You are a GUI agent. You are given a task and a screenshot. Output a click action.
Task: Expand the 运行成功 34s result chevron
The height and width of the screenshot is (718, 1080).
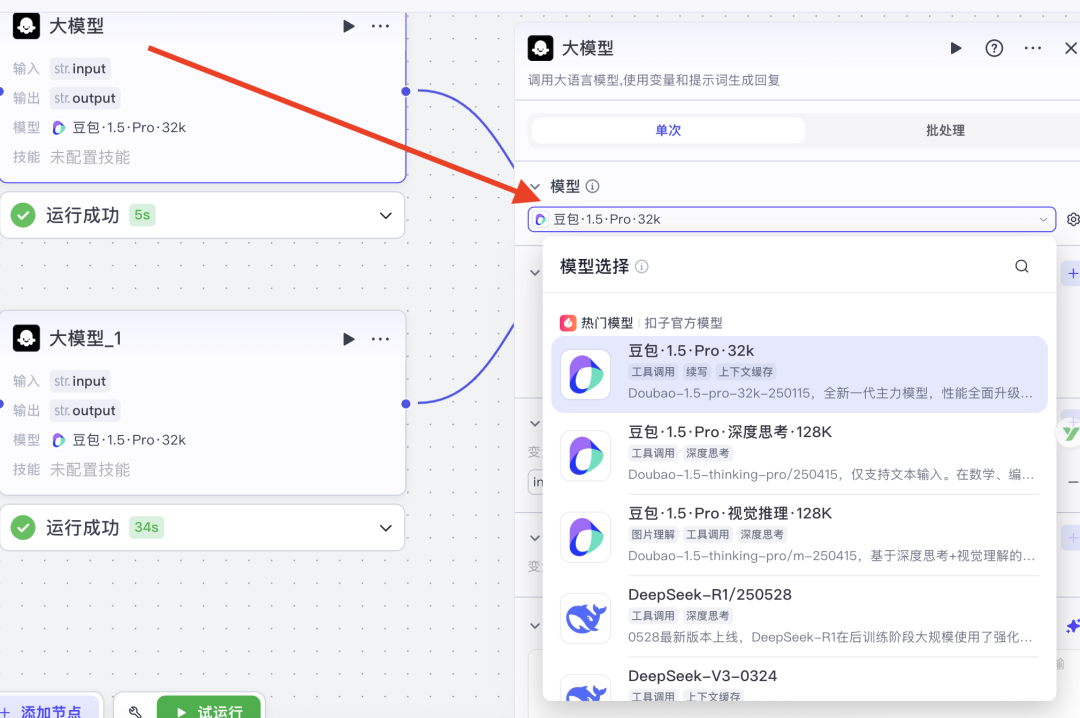tap(386, 528)
